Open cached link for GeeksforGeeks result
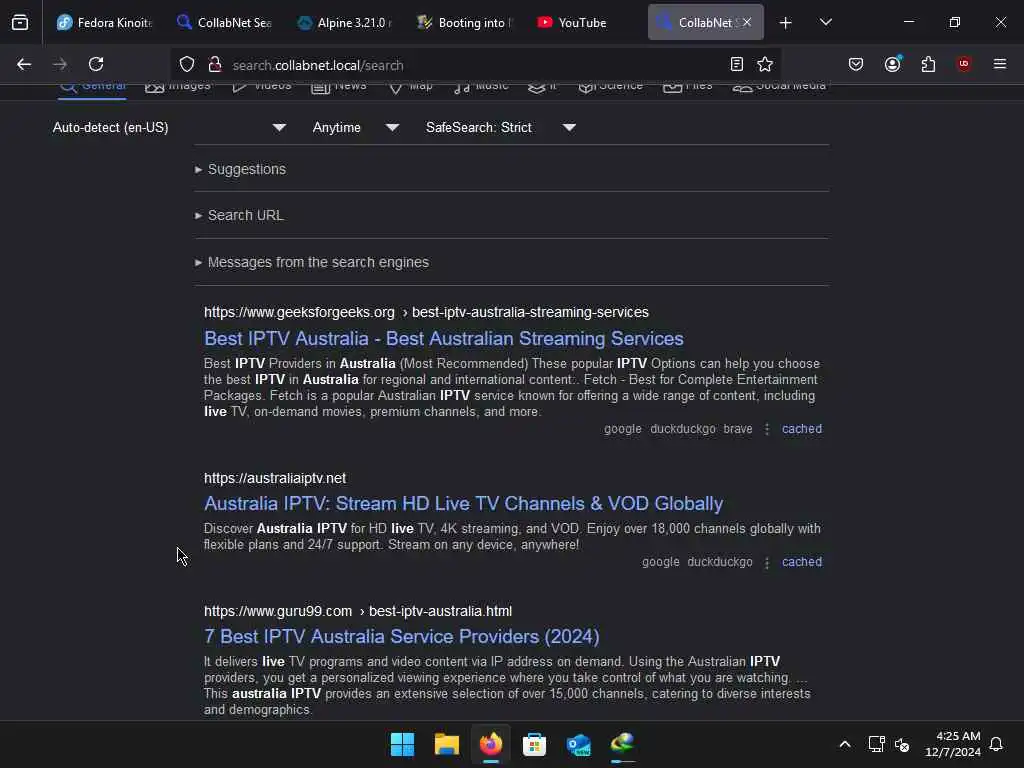This screenshot has width=1024, height=768. pyautogui.click(x=802, y=429)
